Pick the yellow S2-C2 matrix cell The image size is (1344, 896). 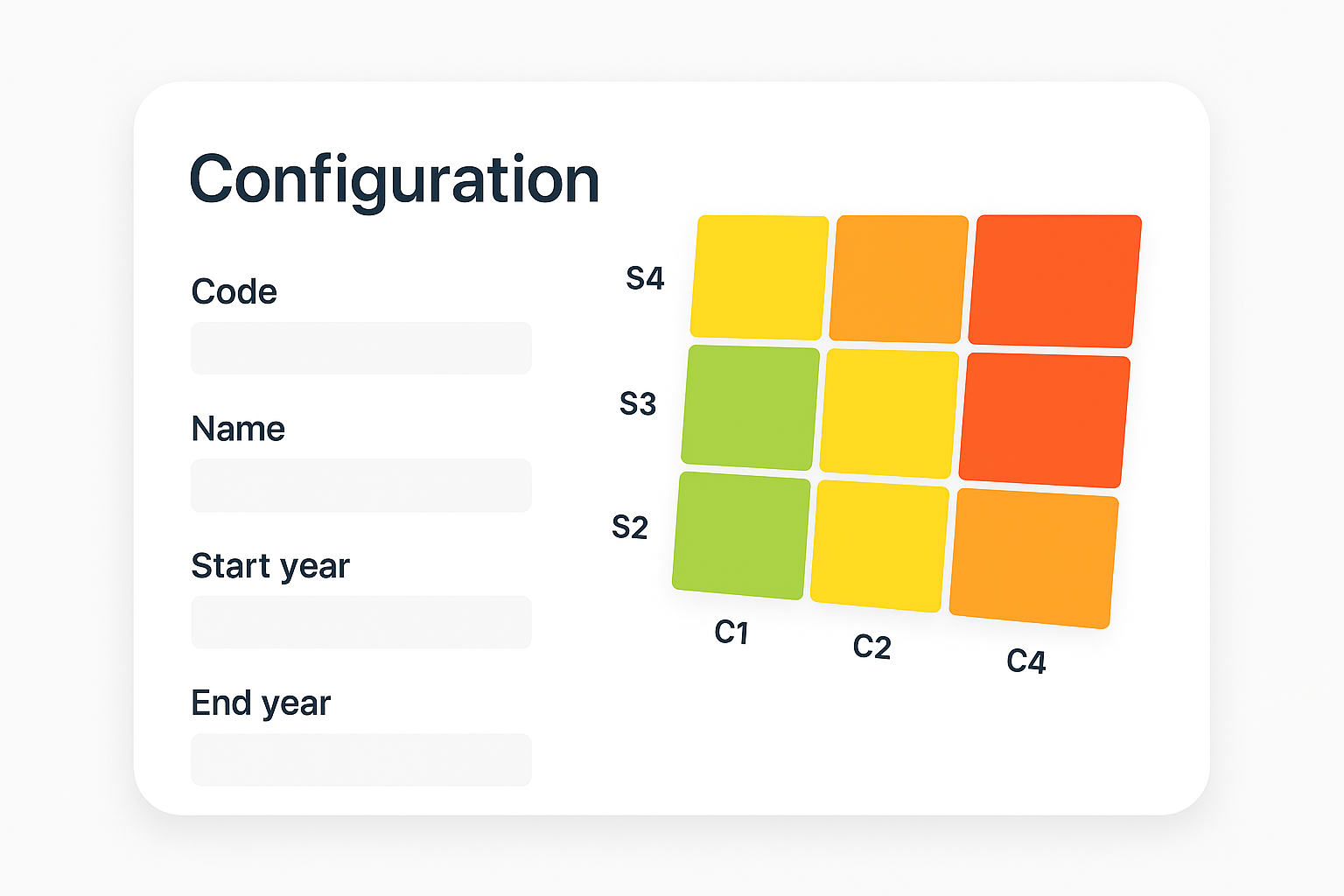click(x=879, y=546)
